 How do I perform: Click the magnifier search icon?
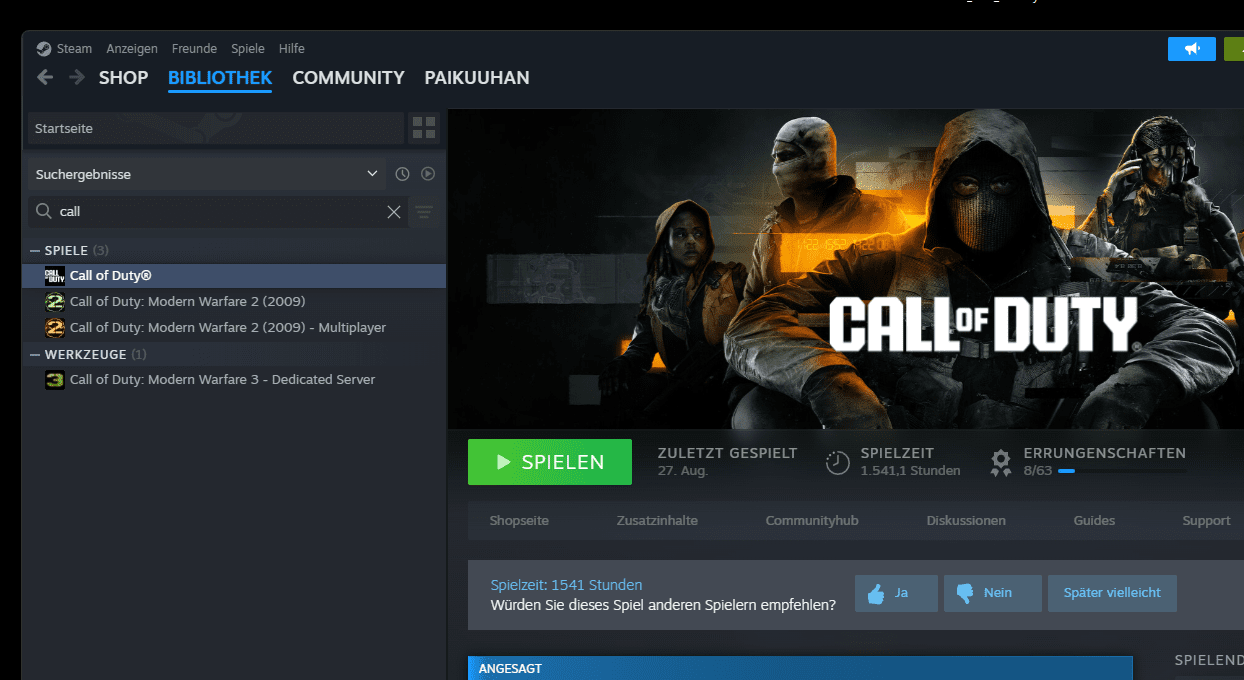43,212
